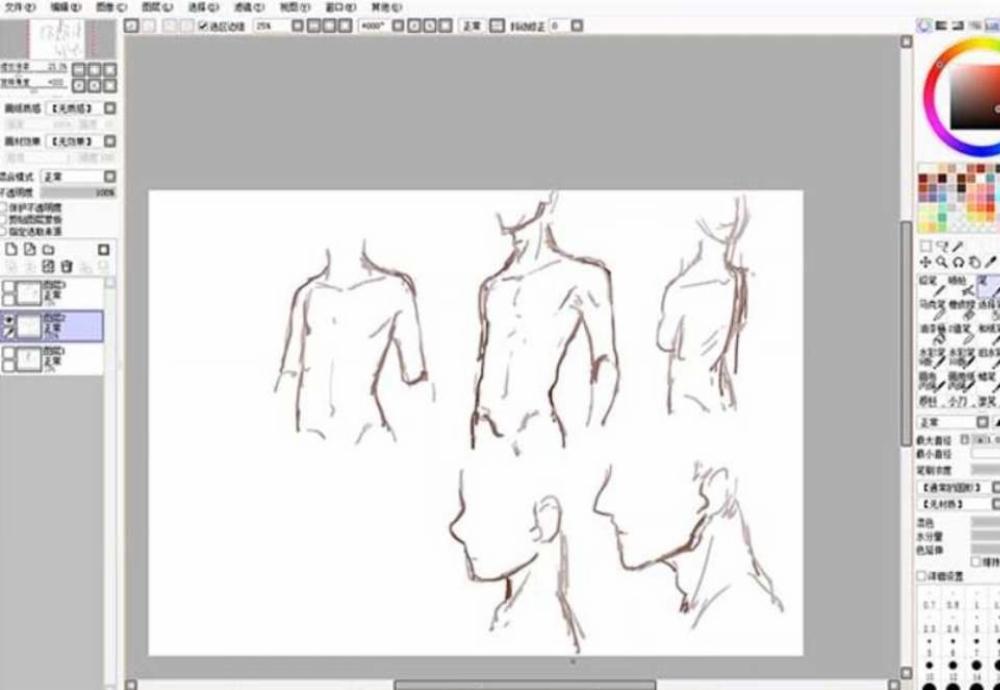Create a new layer from layer panel
Screen dimensions: 1000x690
click(12, 249)
